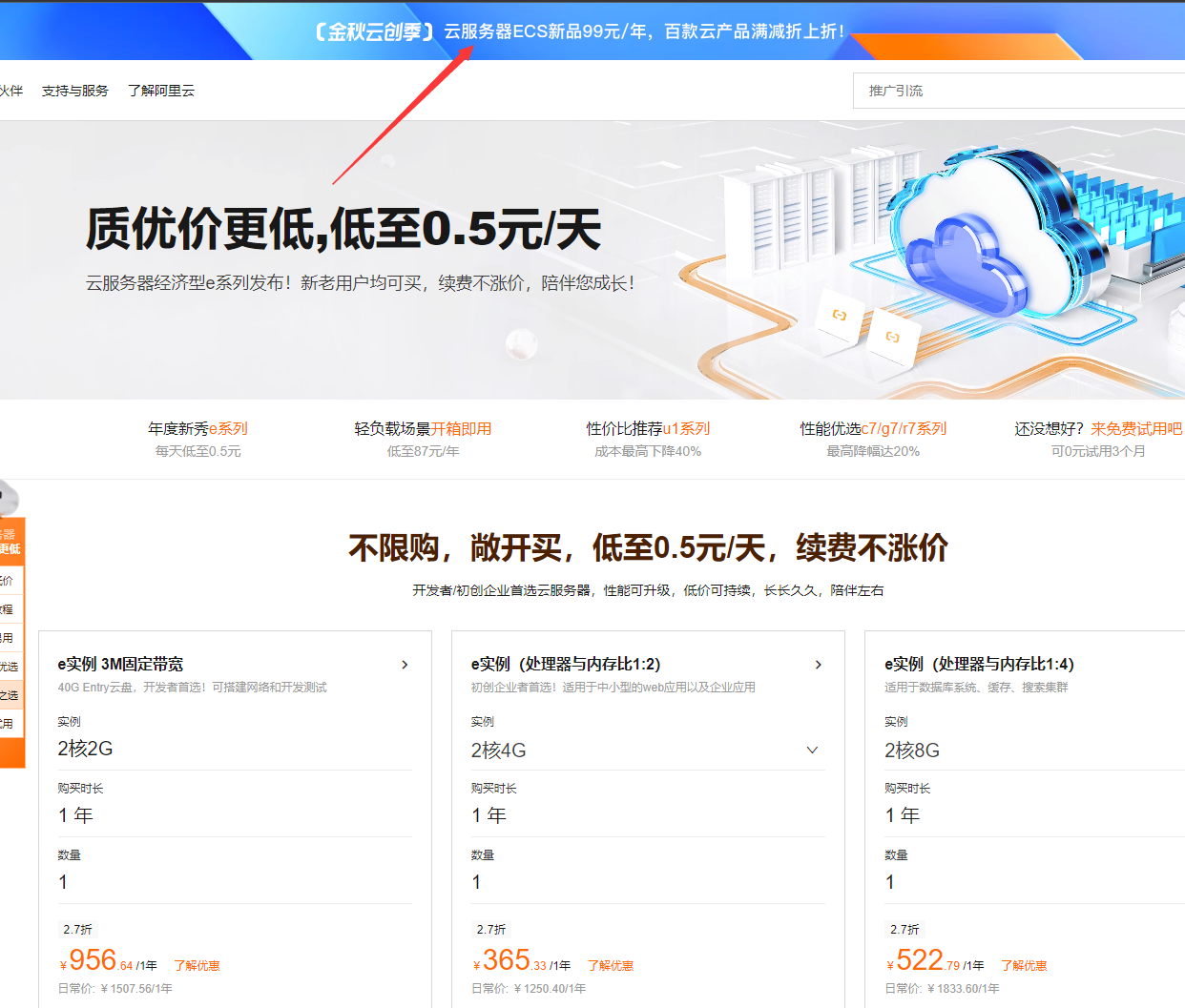1185x1008 pixels.
Task: Open the e实例 (处理器与内存比1:4) title
Action: [979, 664]
